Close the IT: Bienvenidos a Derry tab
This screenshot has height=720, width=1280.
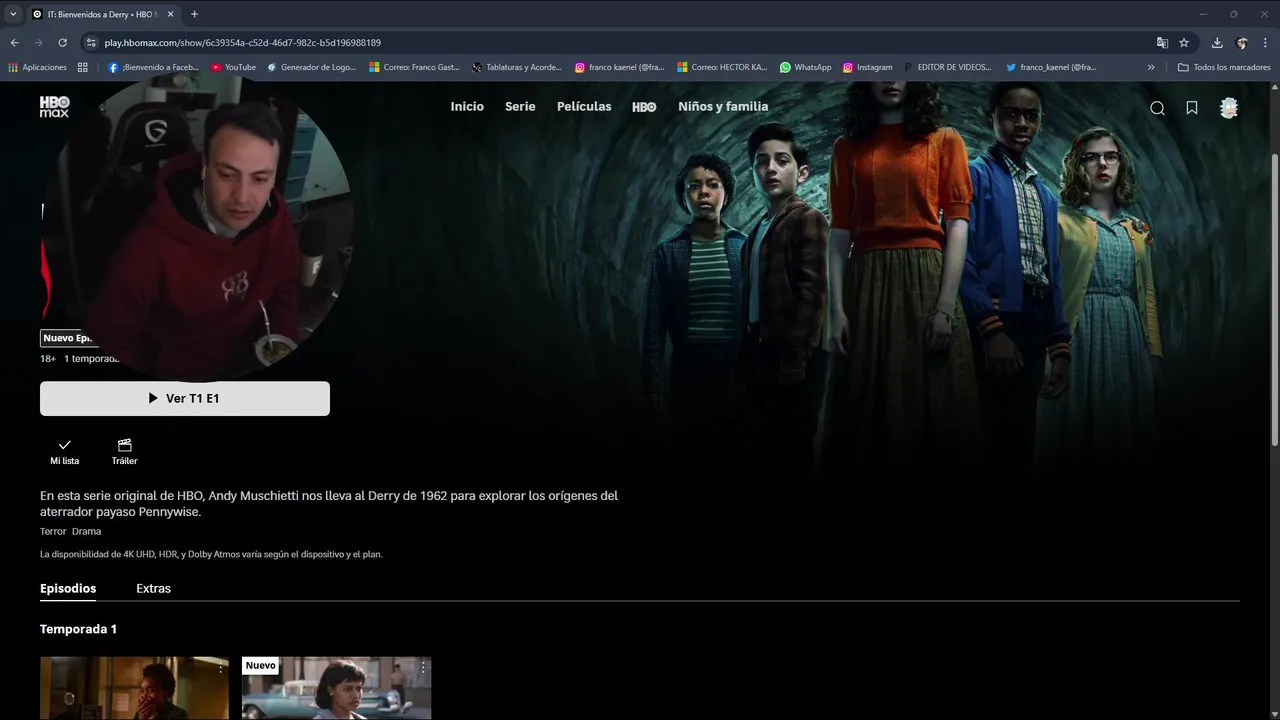[170, 14]
